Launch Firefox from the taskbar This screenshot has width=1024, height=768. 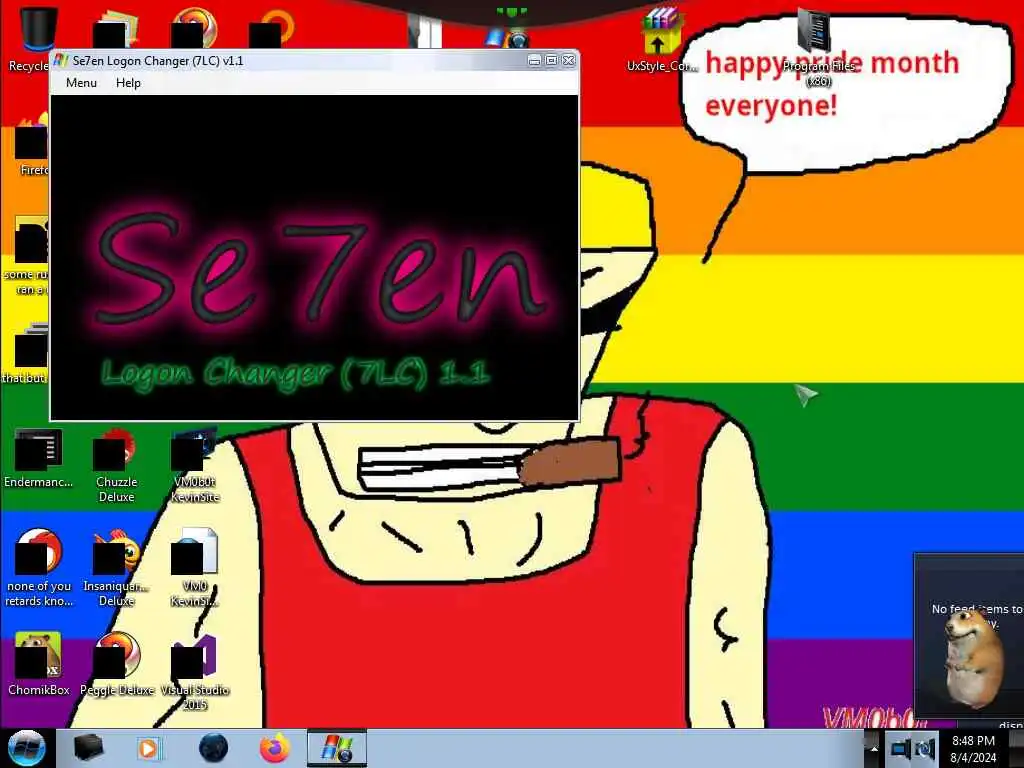pos(275,748)
